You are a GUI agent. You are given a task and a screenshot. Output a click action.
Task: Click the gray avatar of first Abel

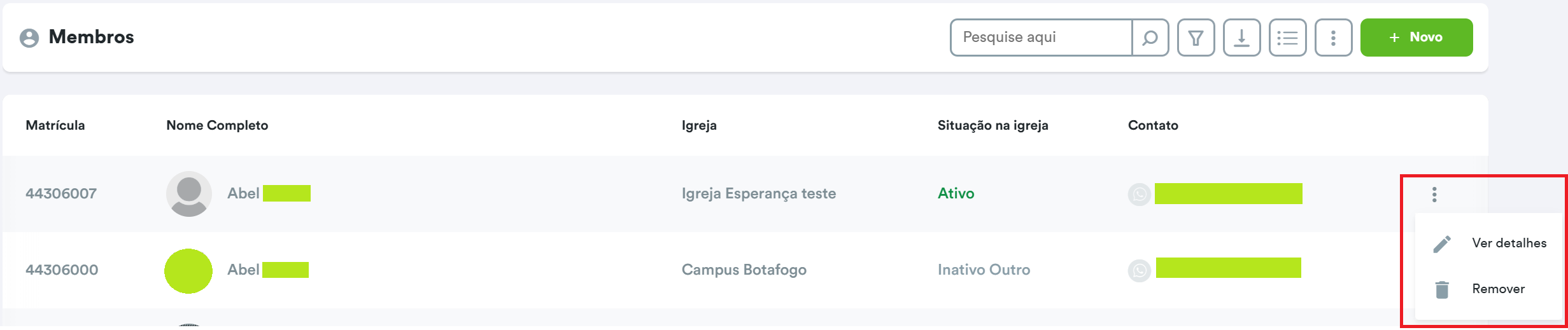coord(188,193)
